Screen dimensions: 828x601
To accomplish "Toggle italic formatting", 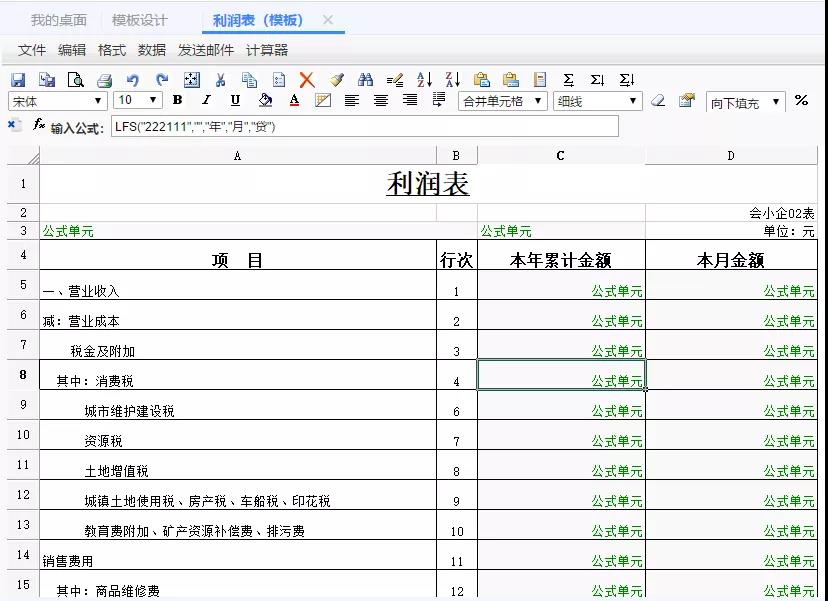I will pyautogui.click(x=206, y=100).
